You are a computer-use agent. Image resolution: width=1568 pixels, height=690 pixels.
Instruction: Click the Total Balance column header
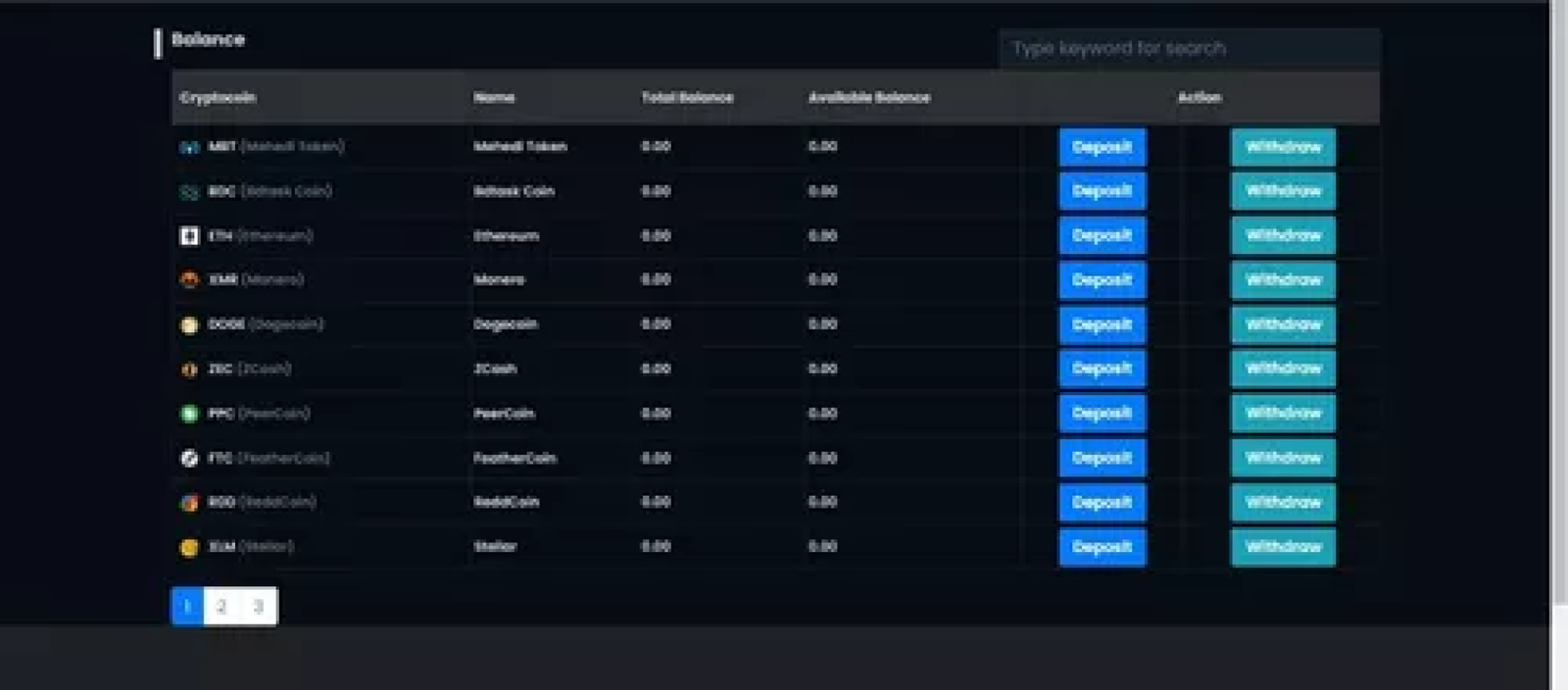[687, 97]
